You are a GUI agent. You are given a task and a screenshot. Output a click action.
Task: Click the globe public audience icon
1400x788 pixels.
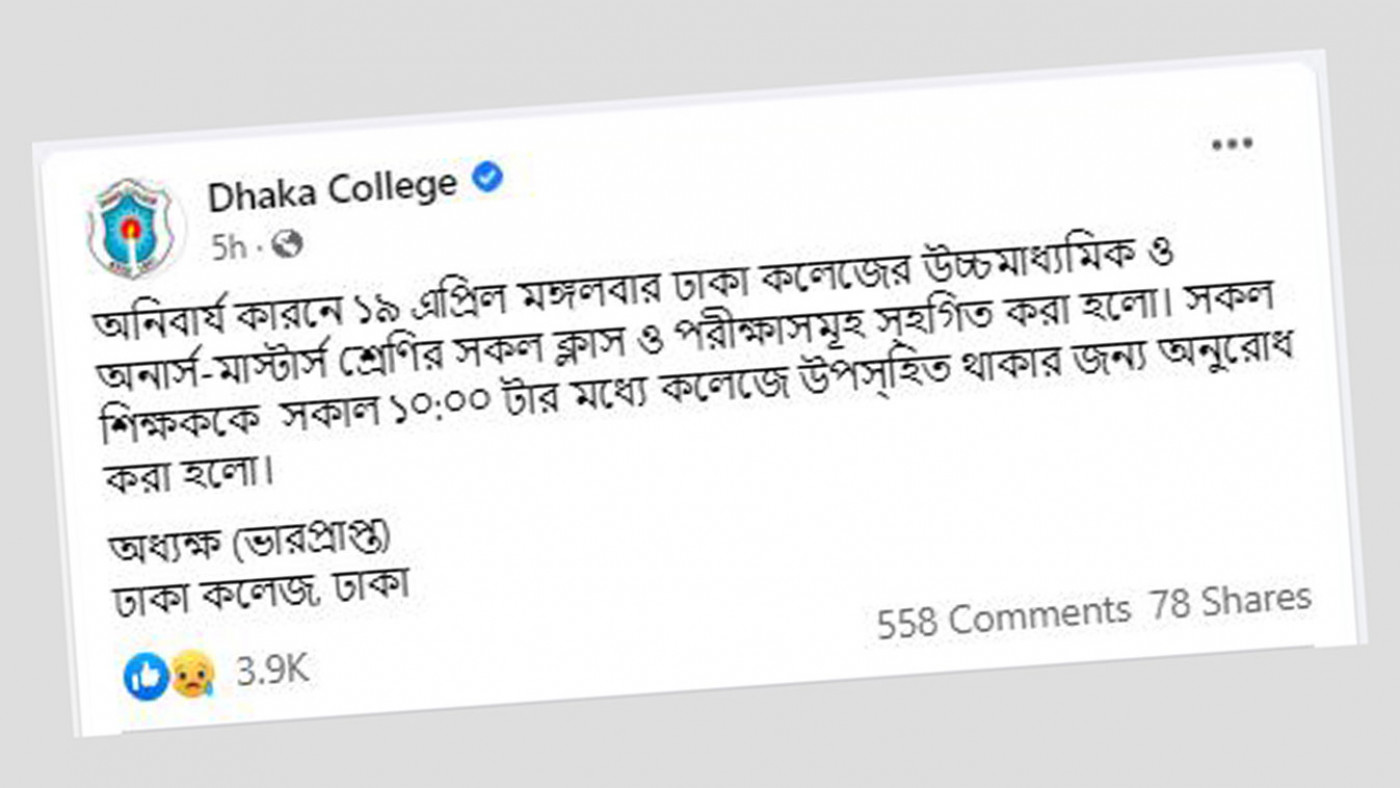tap(286, 244)
